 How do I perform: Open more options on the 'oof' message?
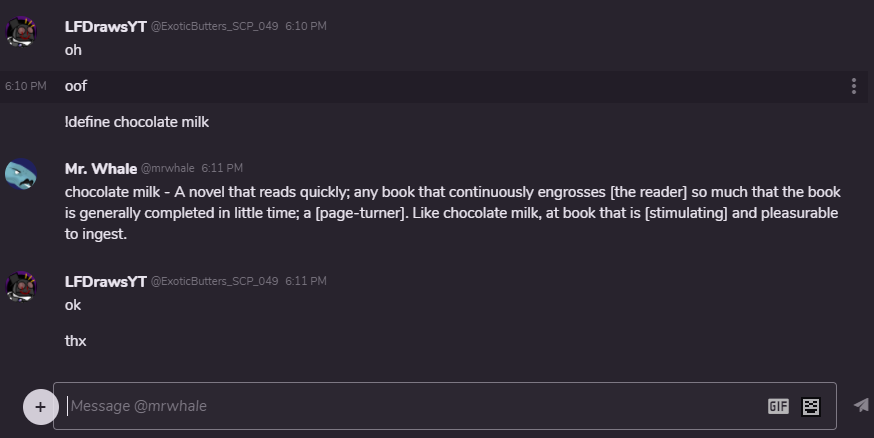click(x=853, y=86)
